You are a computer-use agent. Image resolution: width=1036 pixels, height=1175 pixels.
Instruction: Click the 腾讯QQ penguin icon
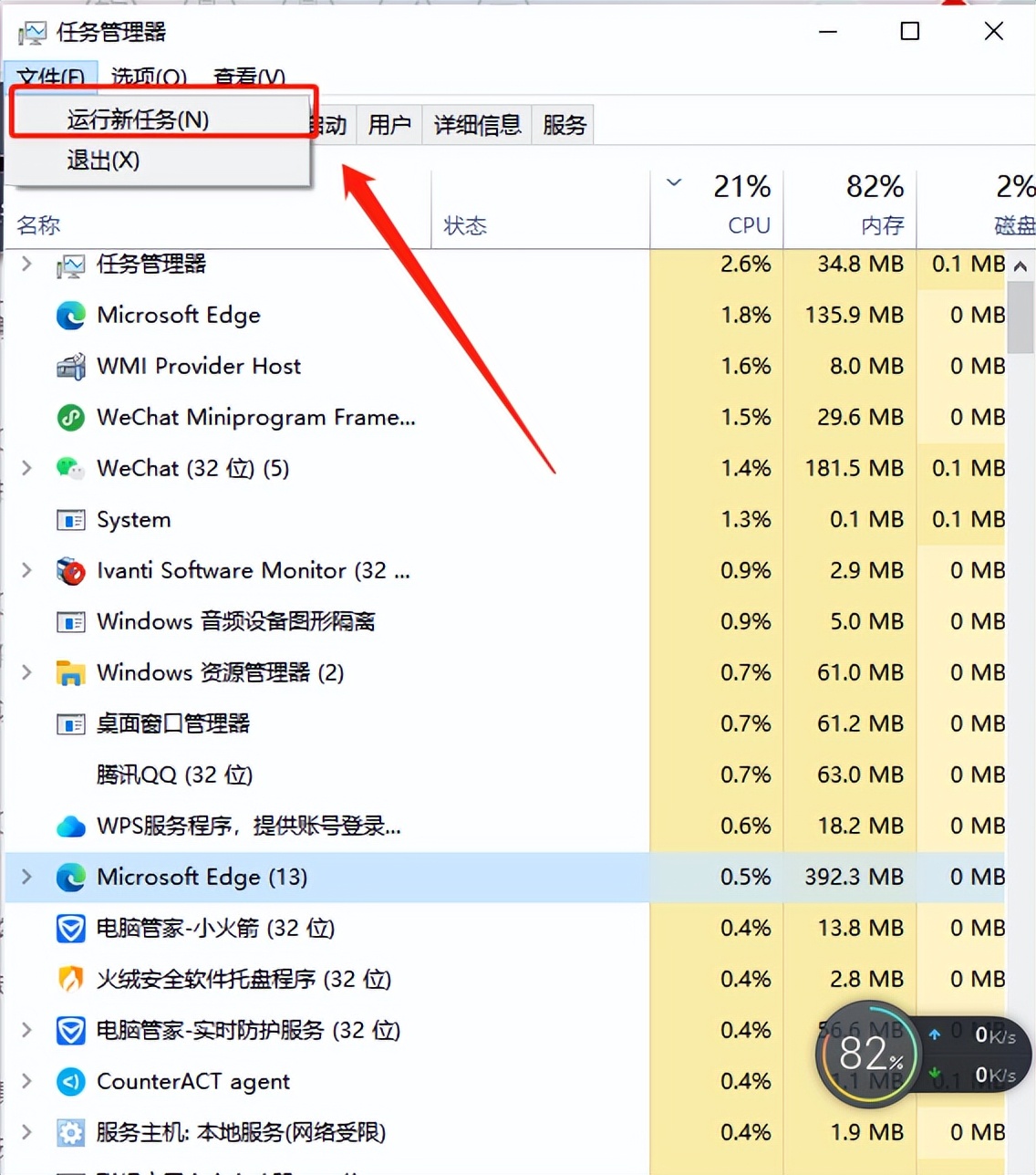(x=71, y=775)
